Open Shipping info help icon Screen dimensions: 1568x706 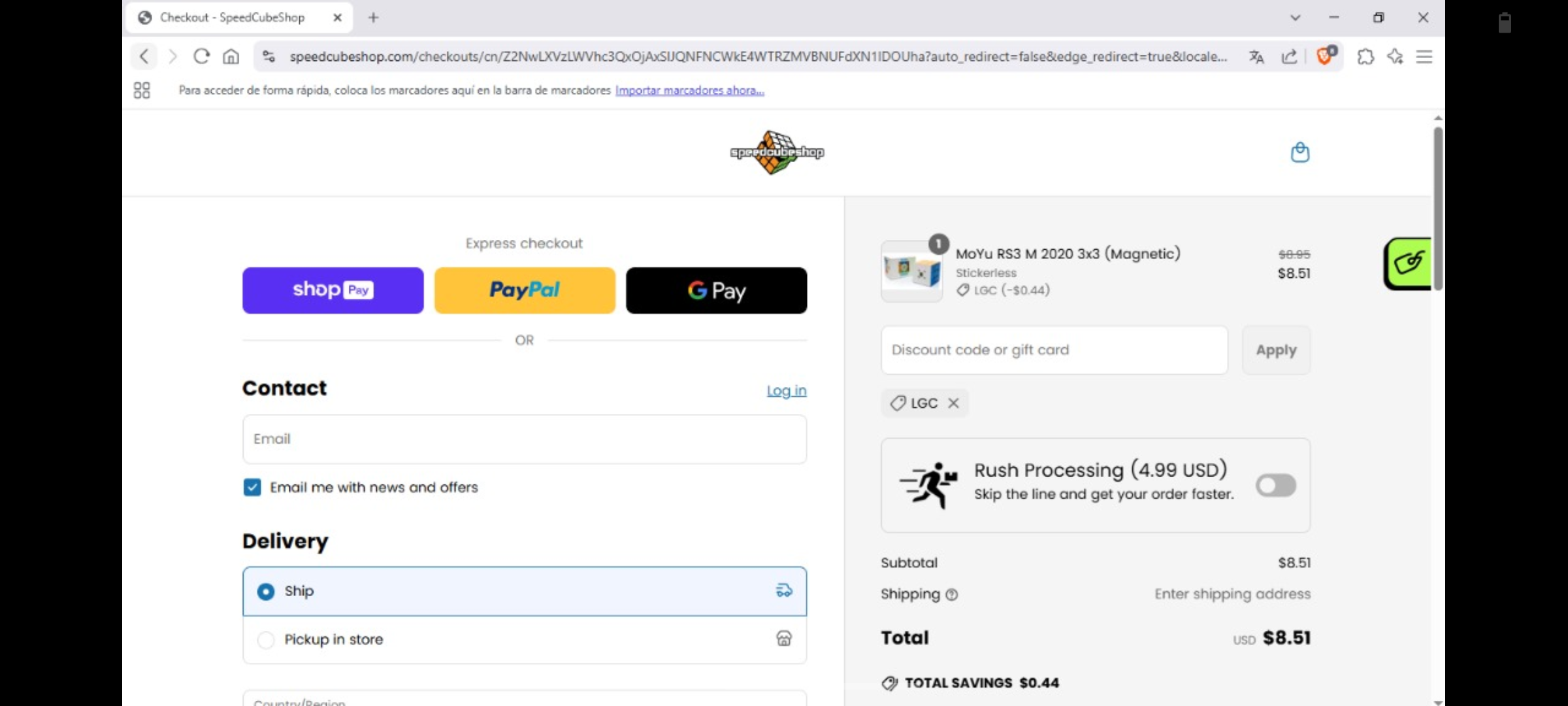[952, 594]
